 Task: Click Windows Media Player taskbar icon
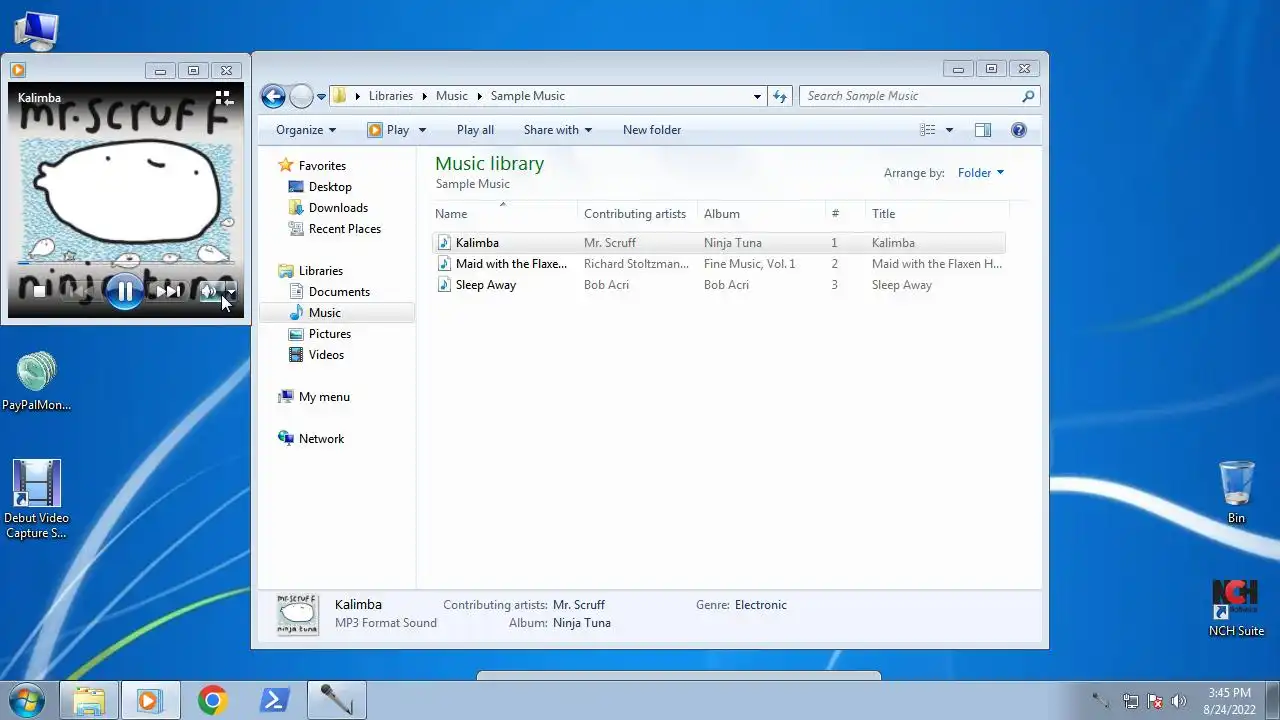click(150, 700)
